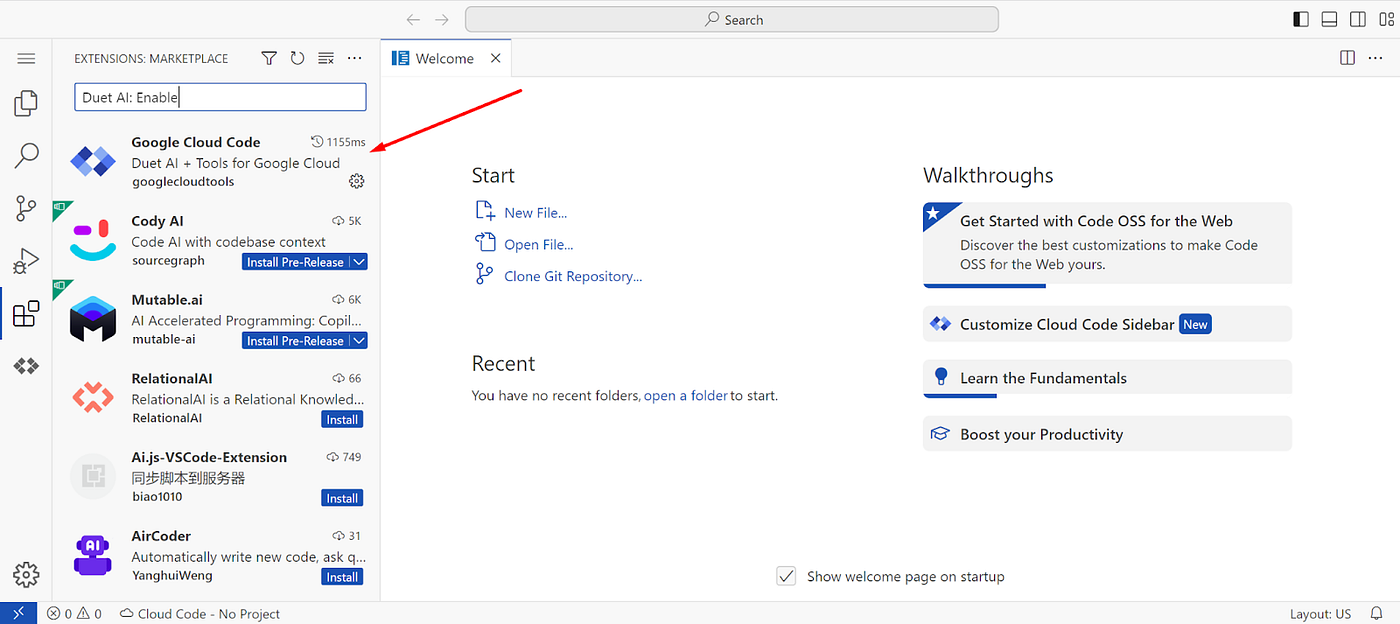
Task: Click the Open File... link
Action: coord(538,244)
